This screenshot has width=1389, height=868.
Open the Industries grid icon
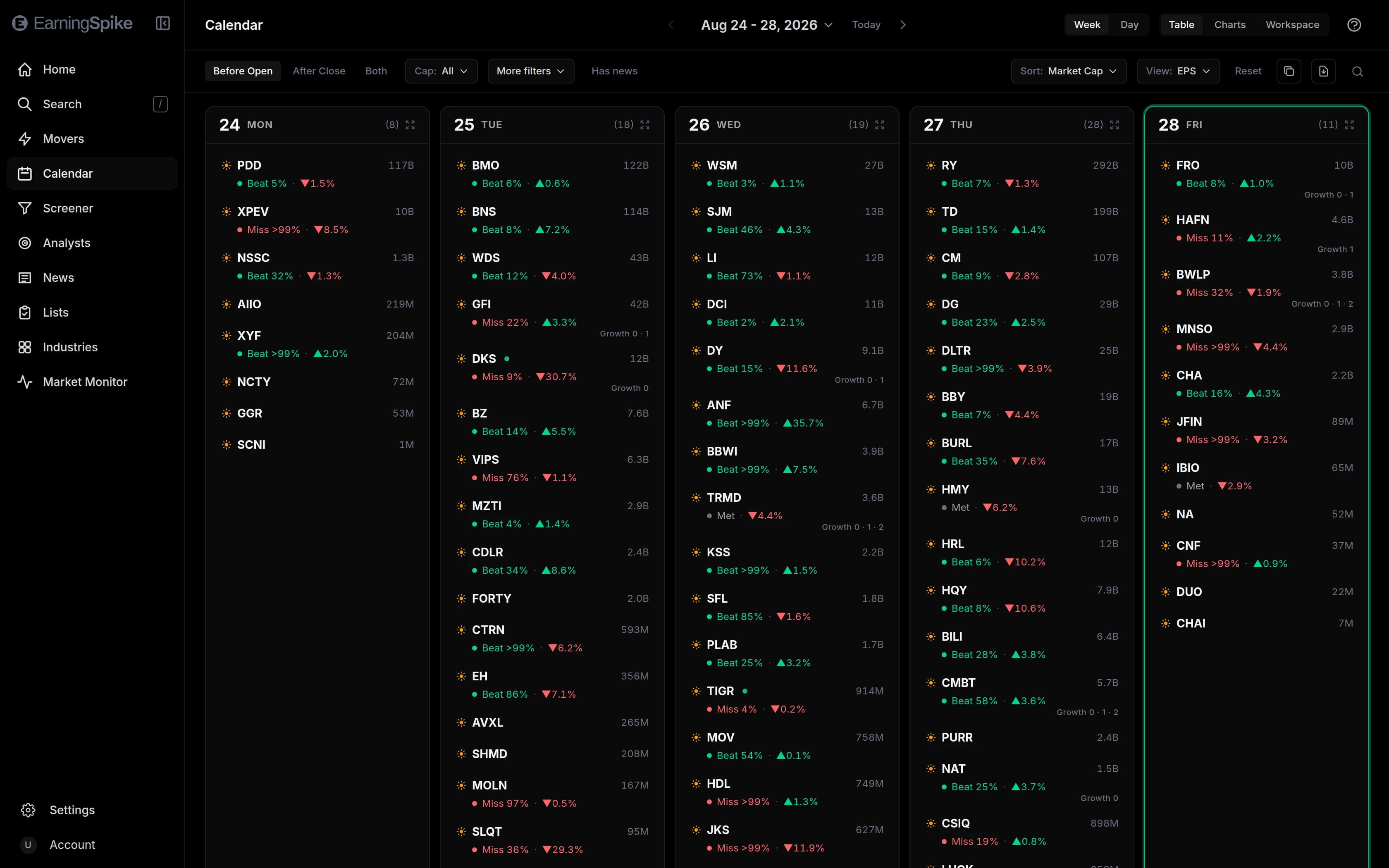(25, 347)
